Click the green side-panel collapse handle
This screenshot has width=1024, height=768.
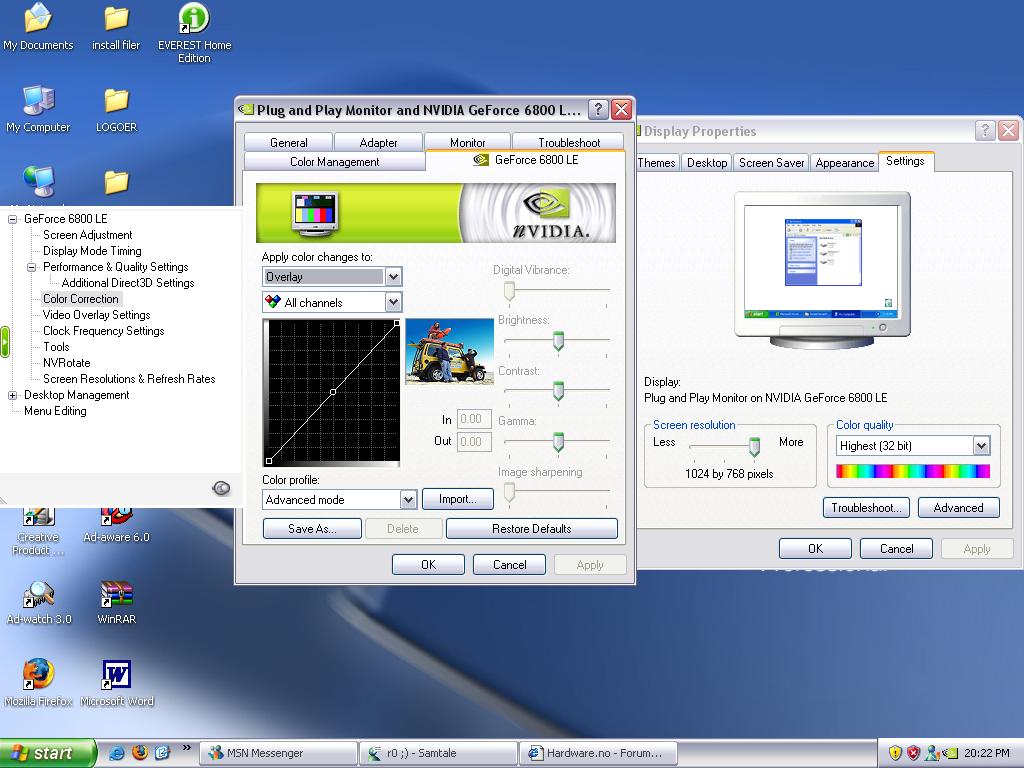pos(5,342)
